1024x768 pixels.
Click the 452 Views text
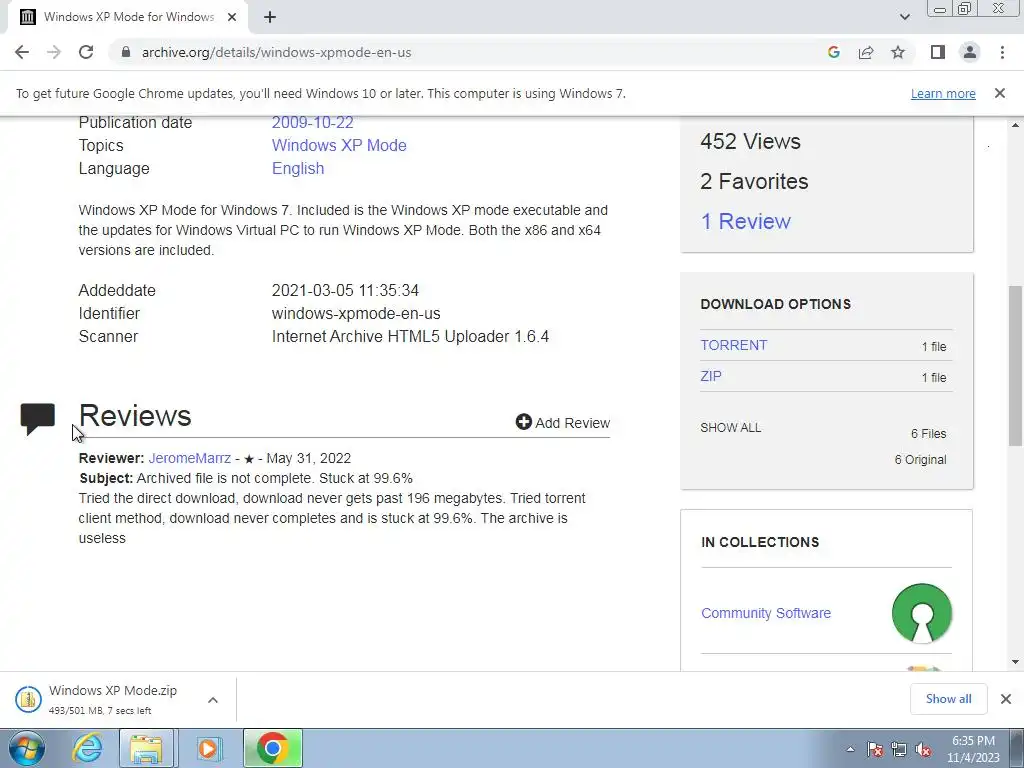point(750,142)
